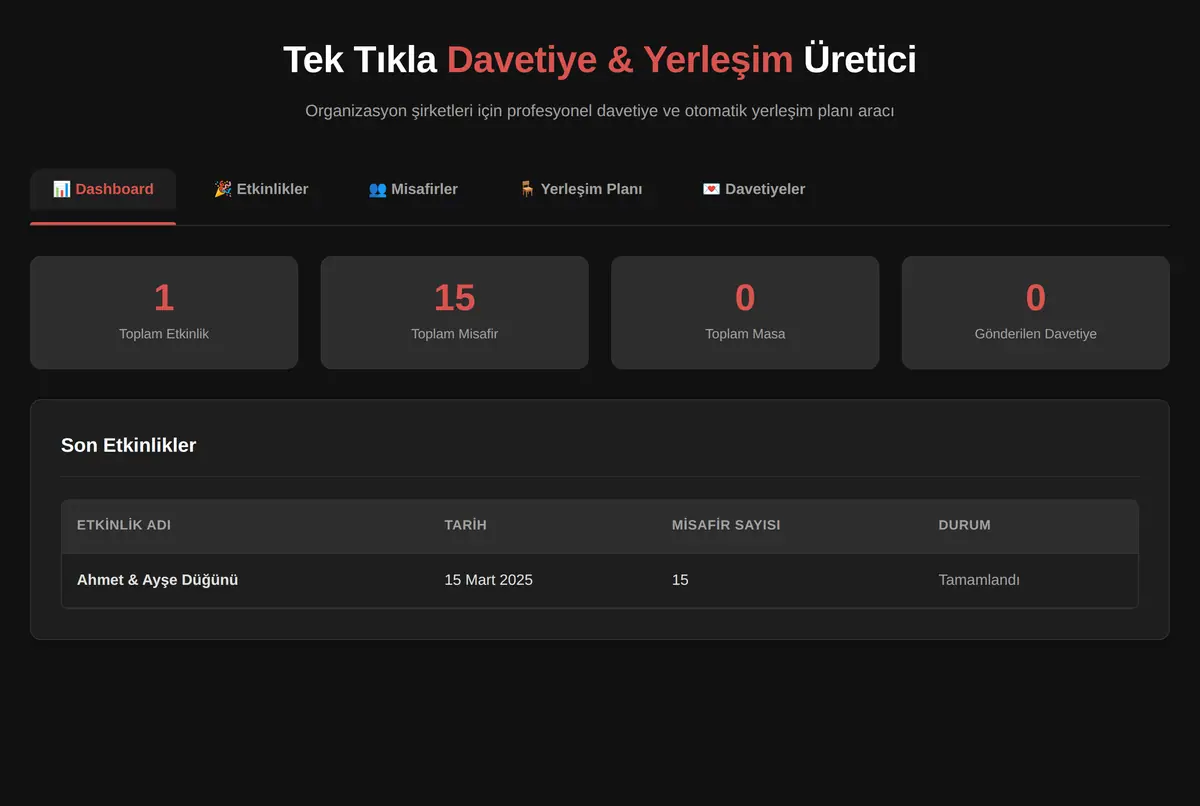Click the love letter icon beside Davetiyeler
The image size is (1200, 806).
711,189
